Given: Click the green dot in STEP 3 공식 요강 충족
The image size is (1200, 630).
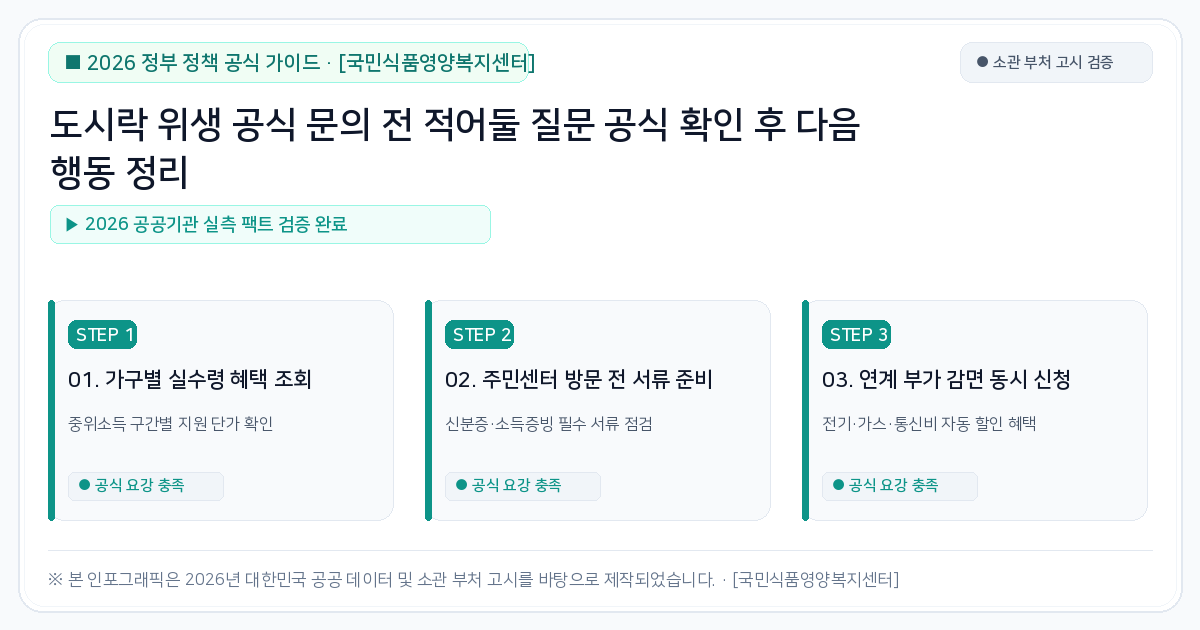Looking at the screenshot, I should (x=838, y=485).
